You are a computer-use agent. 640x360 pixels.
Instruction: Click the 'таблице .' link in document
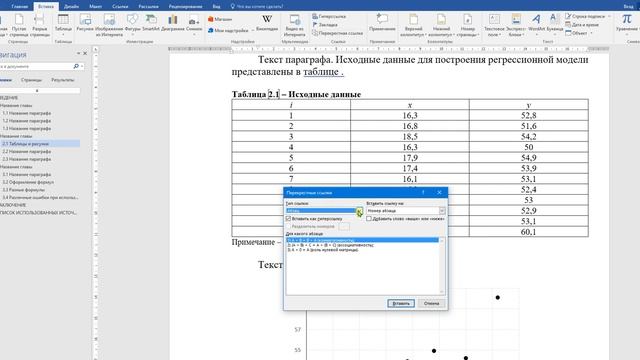pos(323,71)
